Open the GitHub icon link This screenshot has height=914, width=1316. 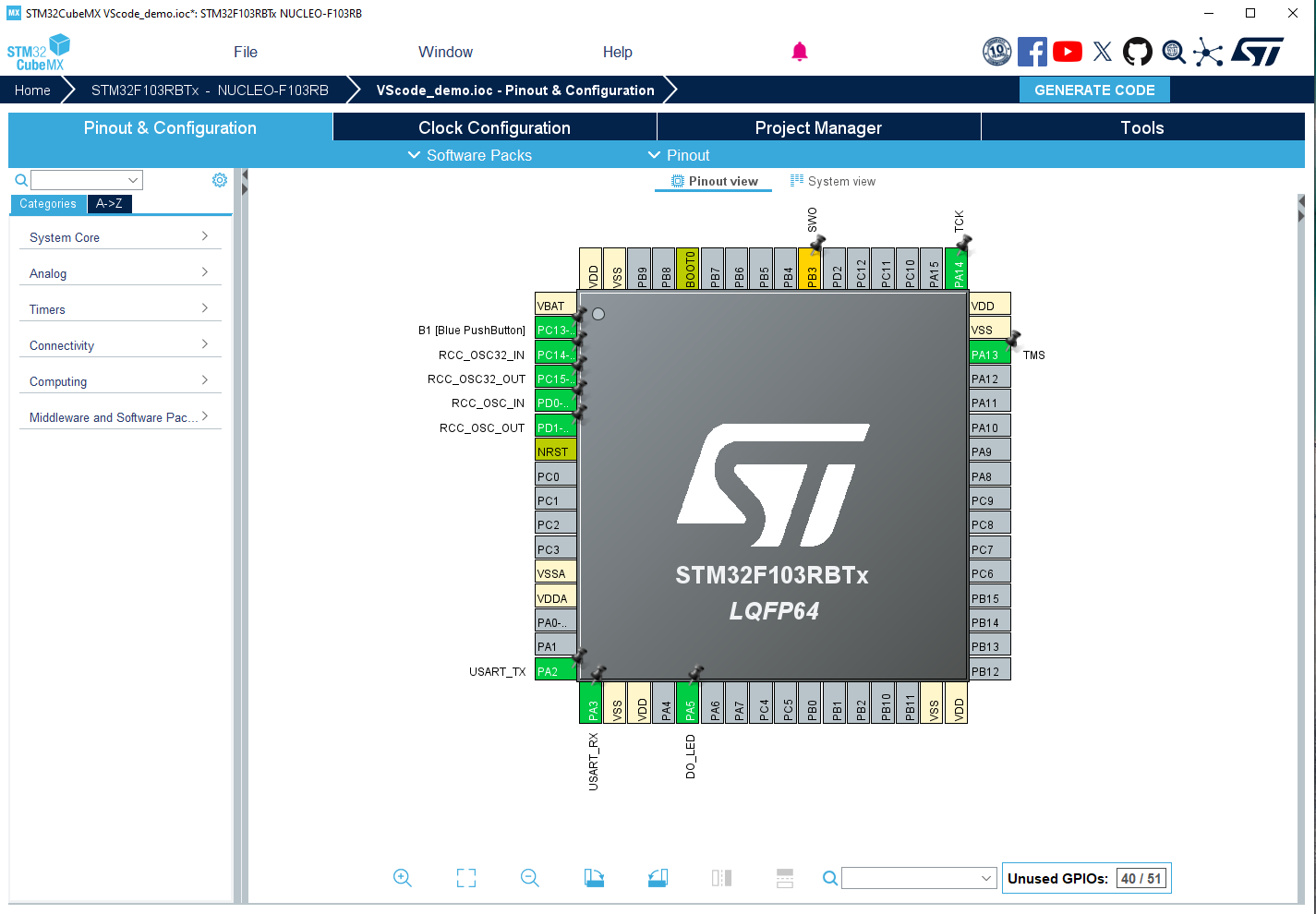tap(1138, 52)
